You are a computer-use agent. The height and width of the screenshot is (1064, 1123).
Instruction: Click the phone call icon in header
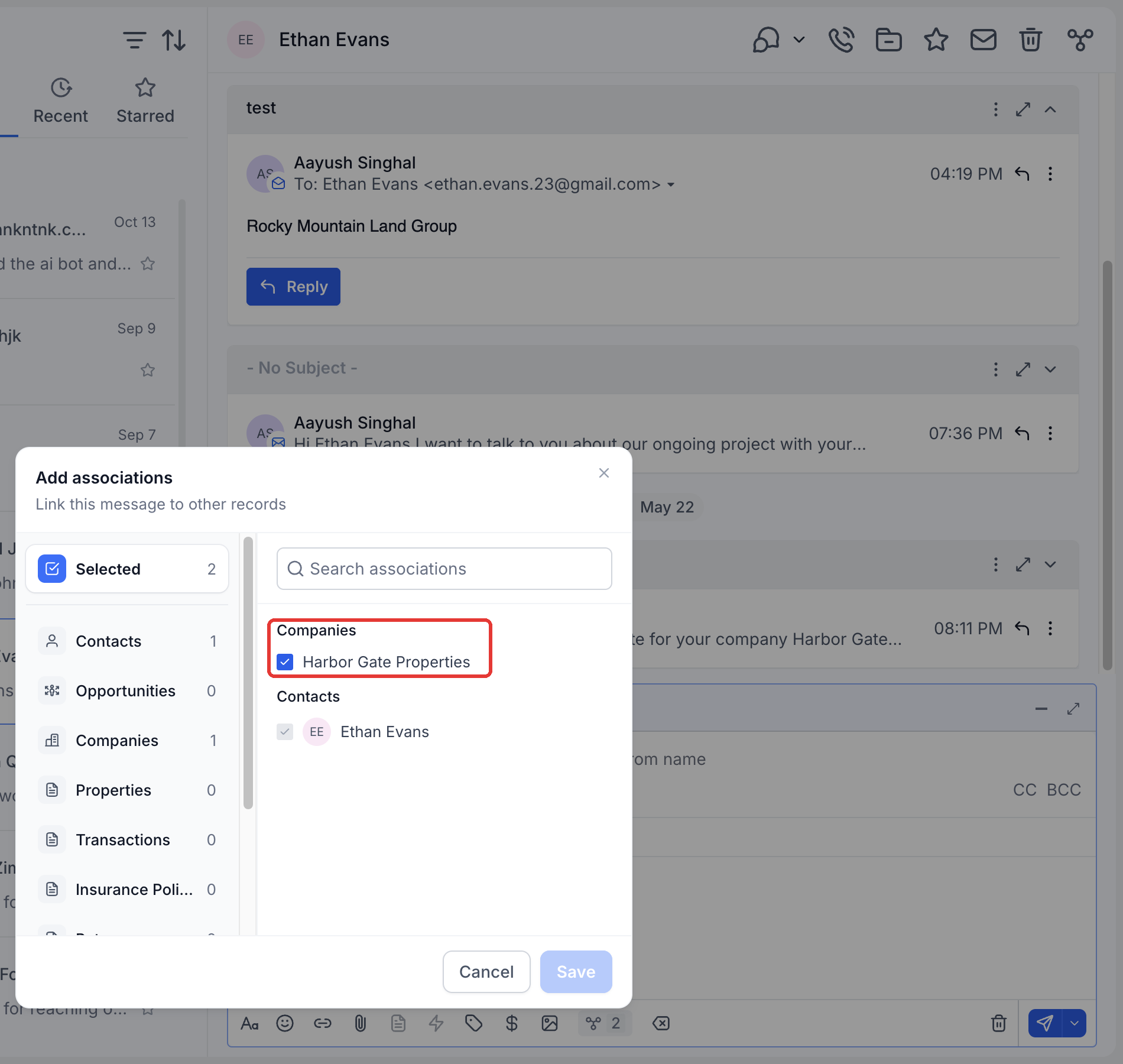pyautogui.click(x=841, y=40)
